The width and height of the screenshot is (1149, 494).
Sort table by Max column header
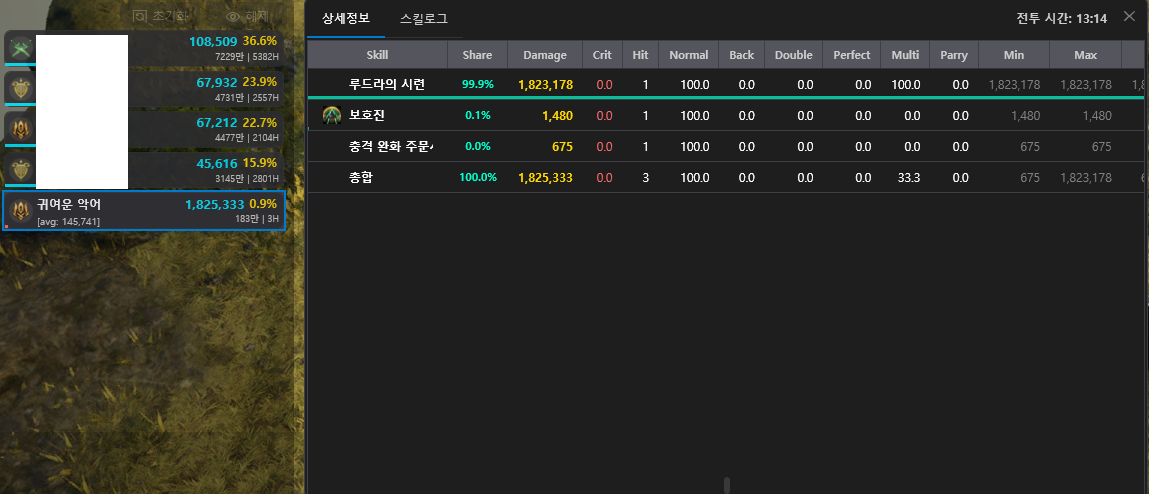(1085, 55)
